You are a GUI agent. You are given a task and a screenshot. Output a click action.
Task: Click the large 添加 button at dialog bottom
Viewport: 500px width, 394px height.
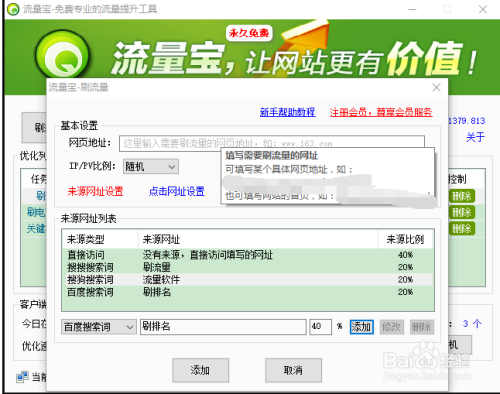point(201,370)
